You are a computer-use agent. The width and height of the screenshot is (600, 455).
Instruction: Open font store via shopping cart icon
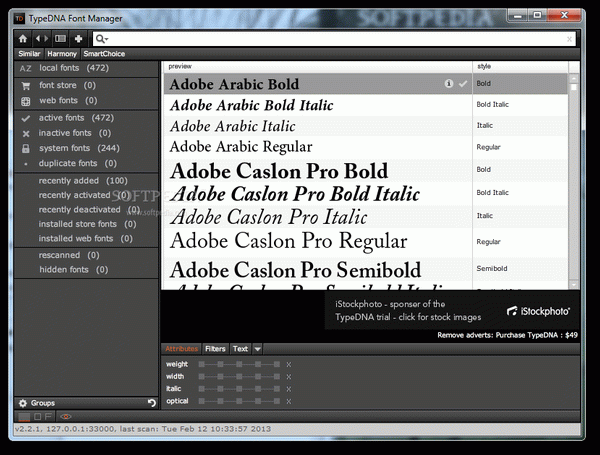26,86
